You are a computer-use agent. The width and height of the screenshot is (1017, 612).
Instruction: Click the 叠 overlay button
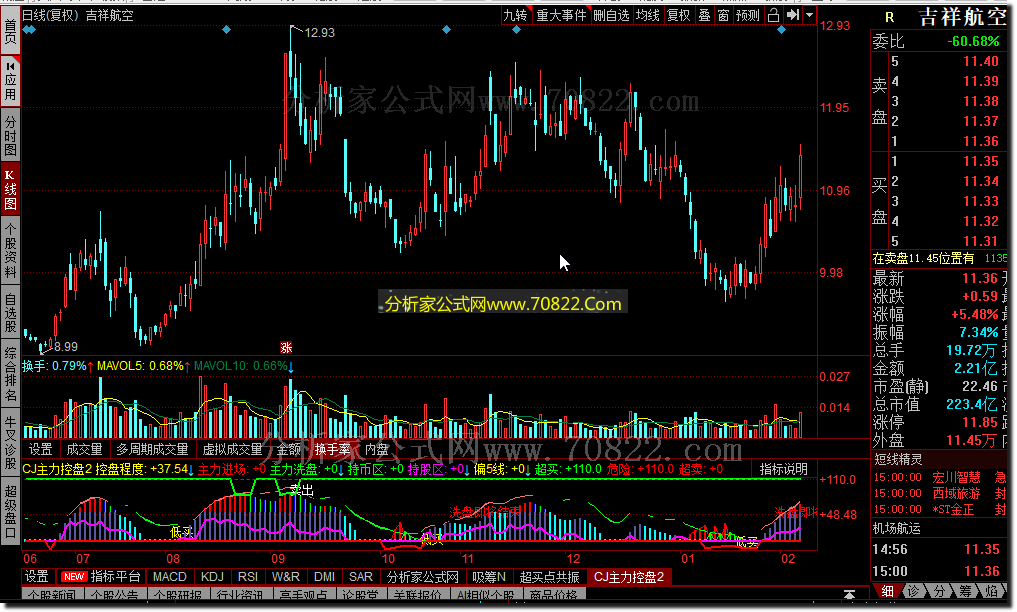point(704,15)
